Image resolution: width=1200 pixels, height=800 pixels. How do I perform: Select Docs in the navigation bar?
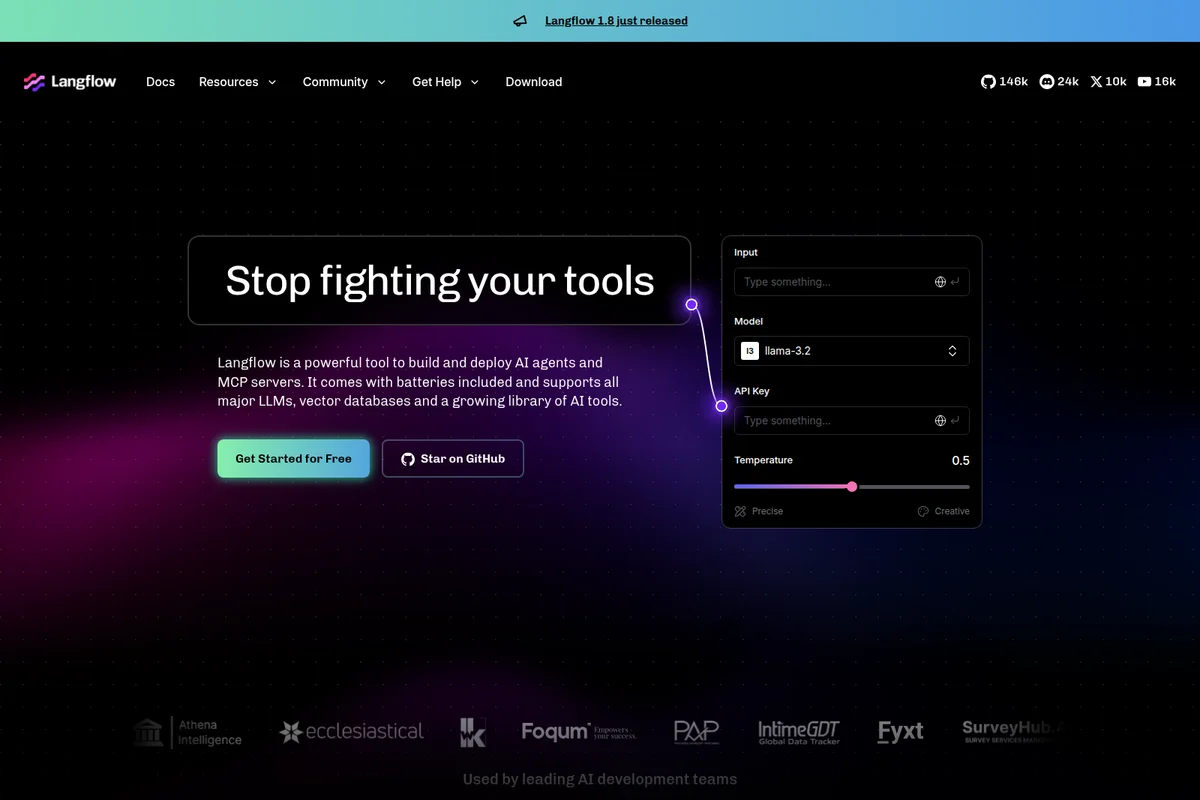coord(160,82)
